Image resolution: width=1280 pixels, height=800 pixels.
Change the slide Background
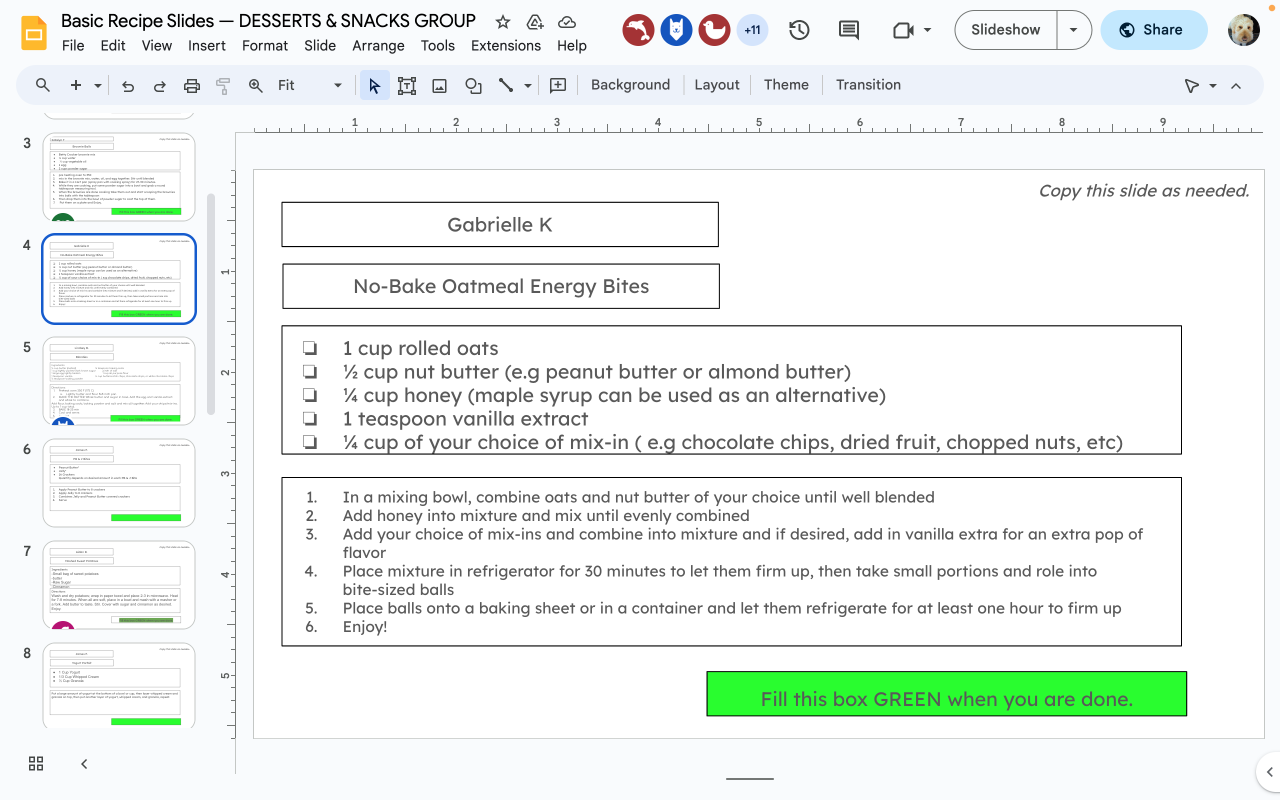tap(630, 85)
